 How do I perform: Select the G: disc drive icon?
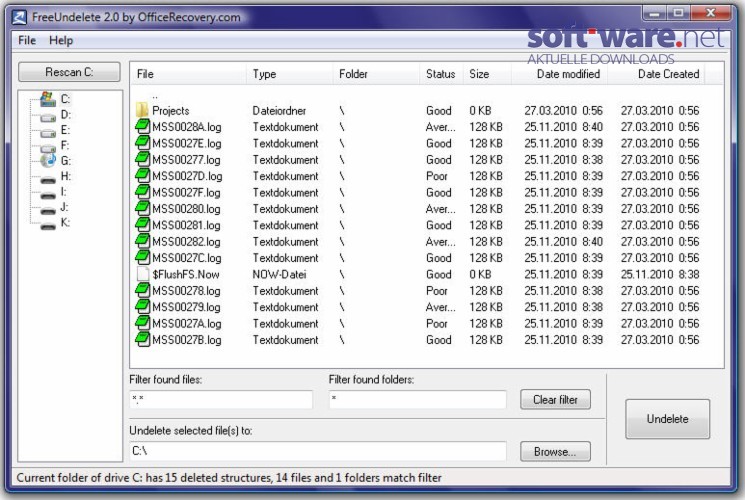click(48, 161)
